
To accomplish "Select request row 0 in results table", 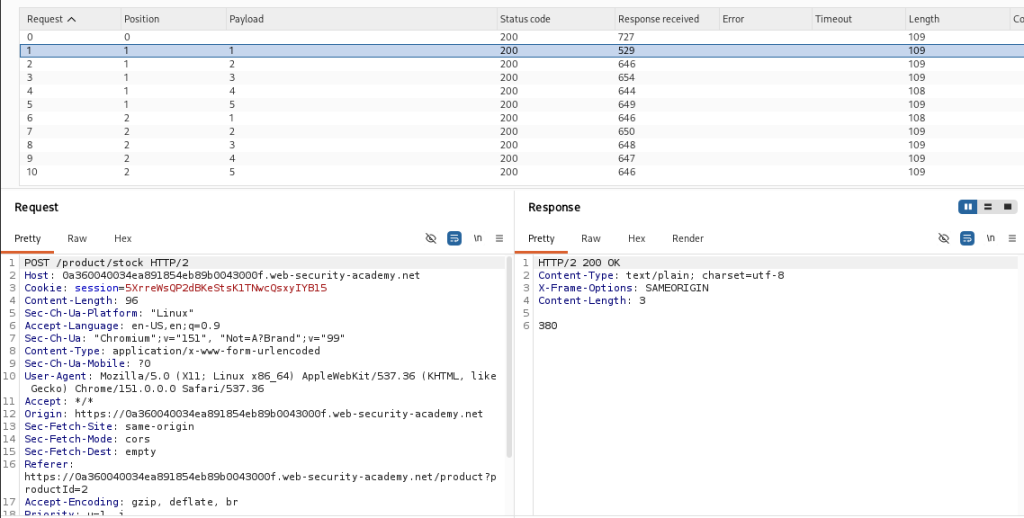I will coord(522,37).
